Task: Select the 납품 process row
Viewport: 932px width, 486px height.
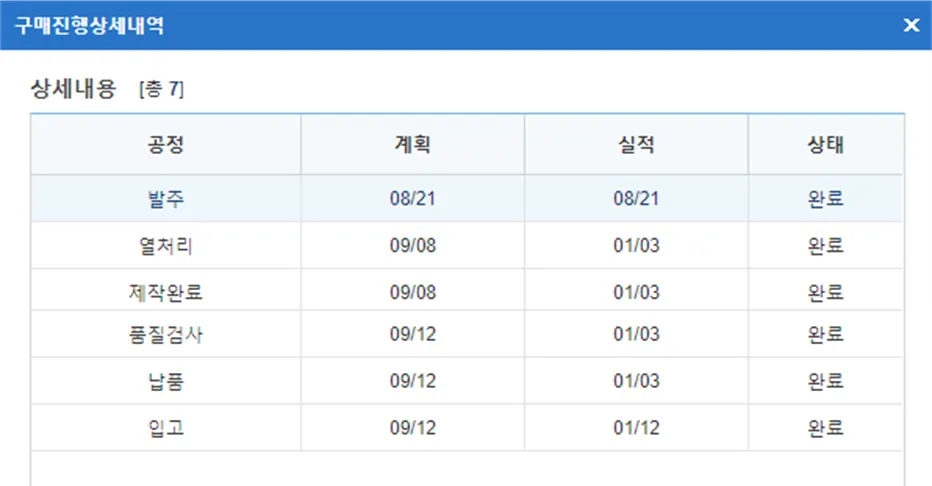Action: click(165, 381)
